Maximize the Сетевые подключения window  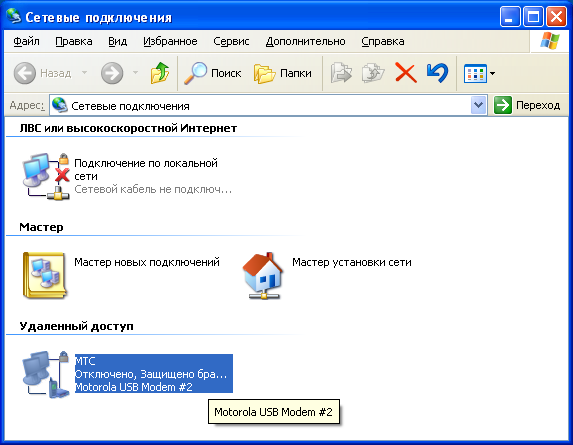(533, 16)
